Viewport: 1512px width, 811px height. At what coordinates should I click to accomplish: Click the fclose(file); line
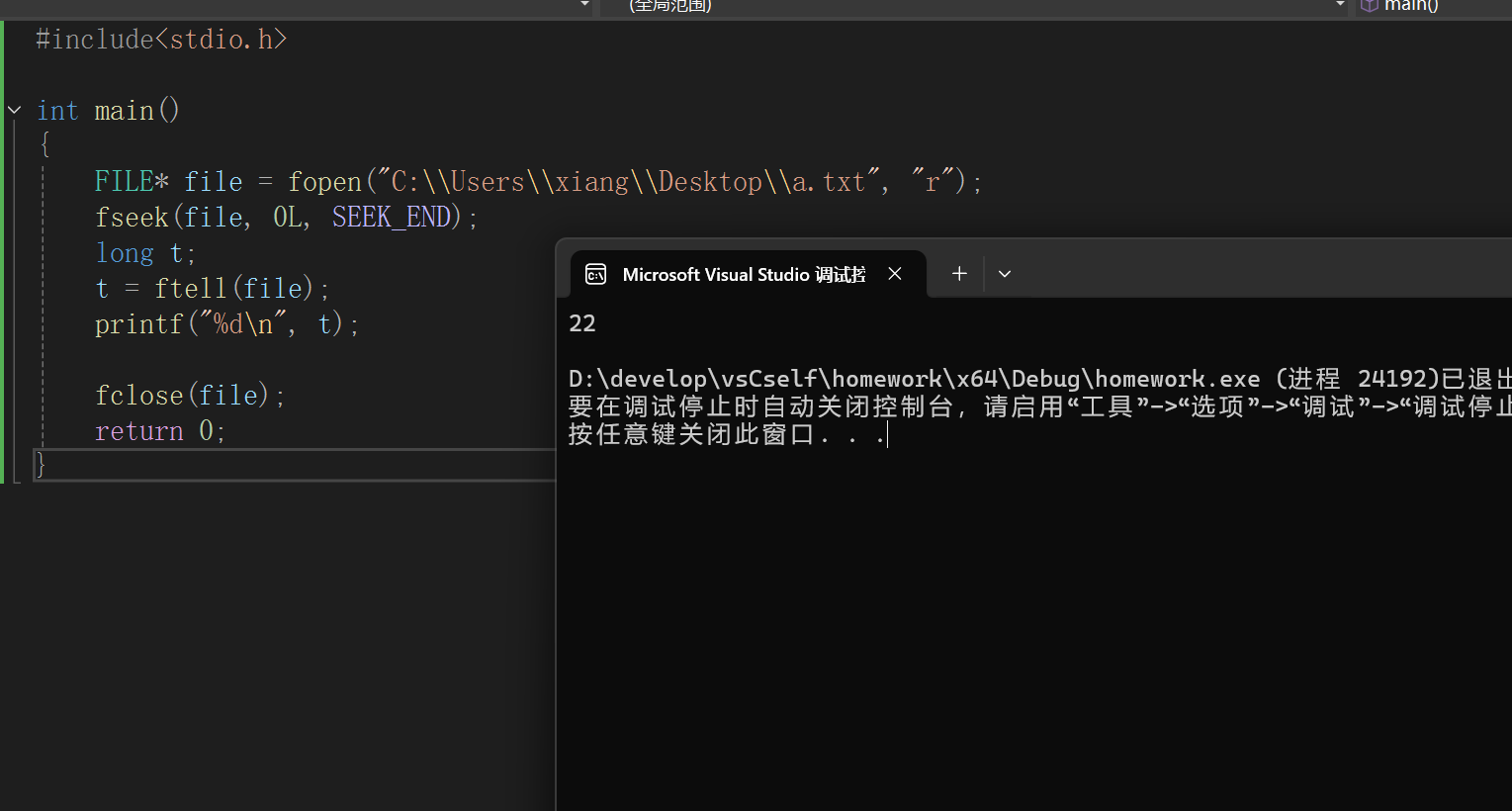point(190,396)
